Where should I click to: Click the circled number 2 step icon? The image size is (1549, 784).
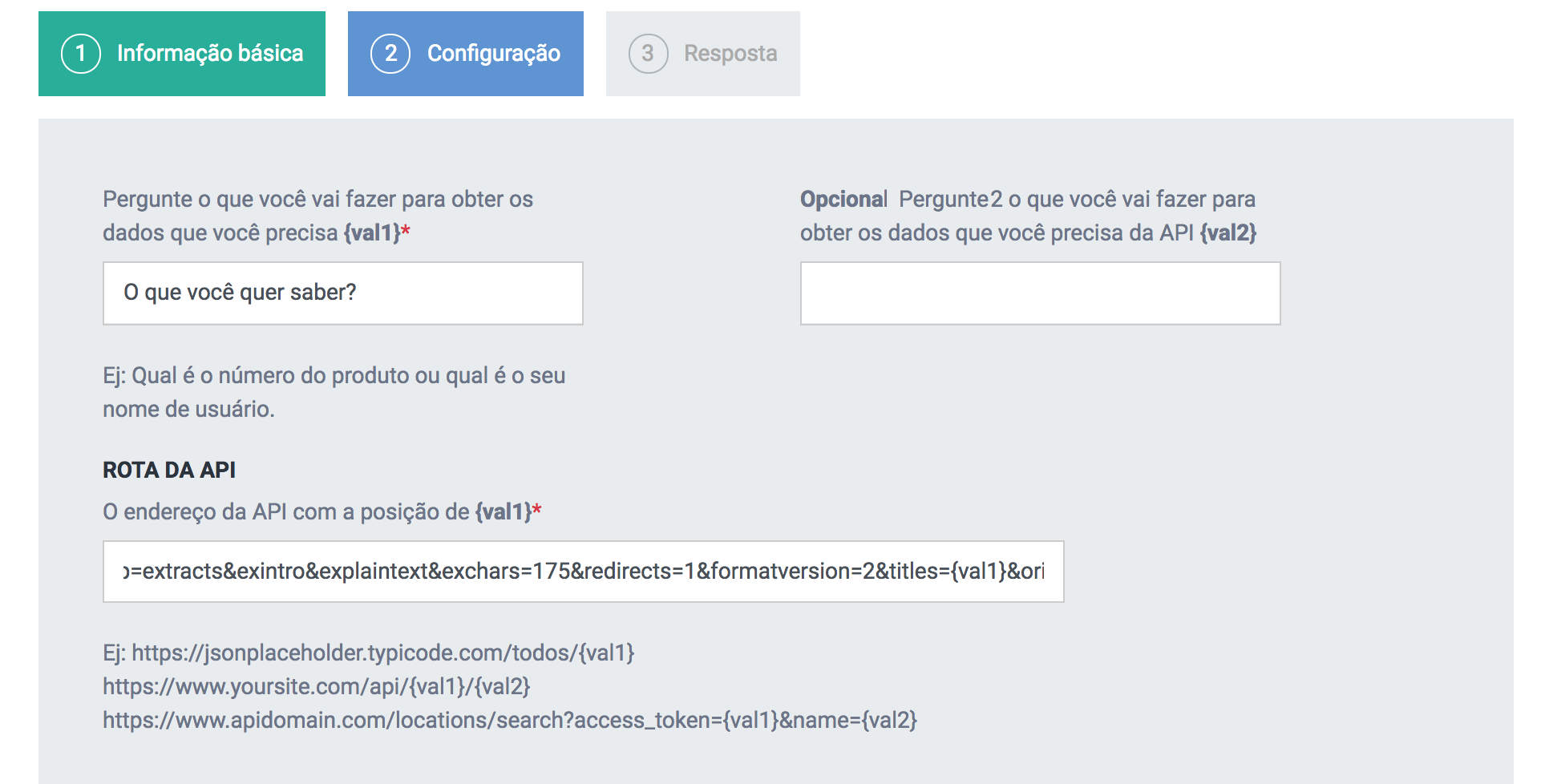click(x=390, y=54)
